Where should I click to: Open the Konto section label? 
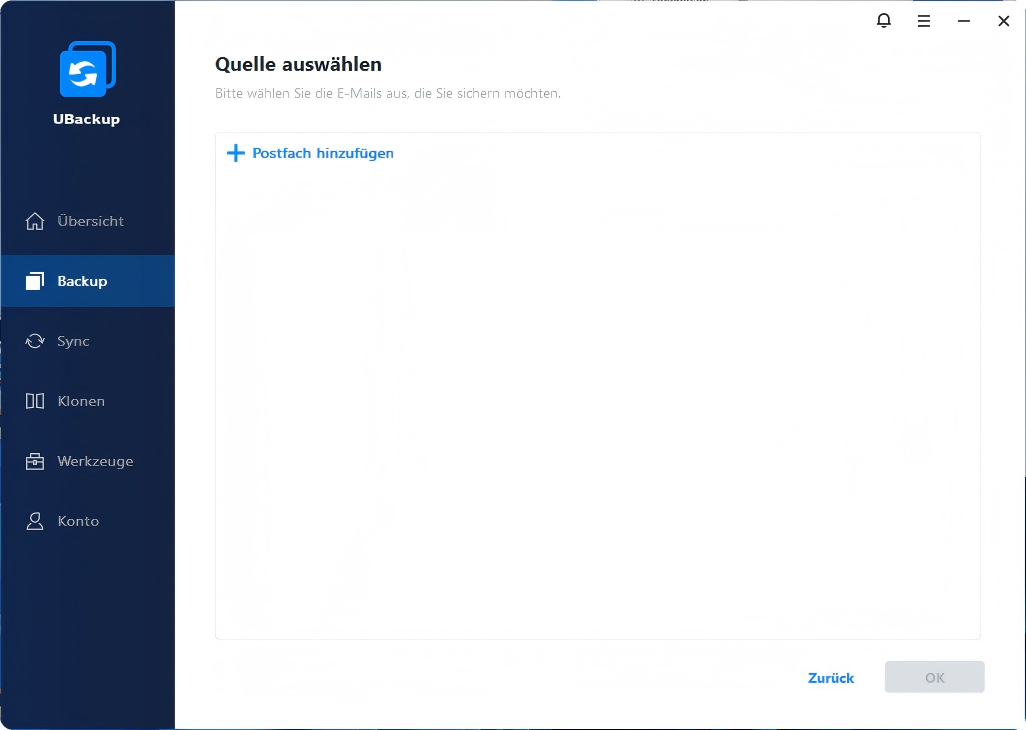78,521
